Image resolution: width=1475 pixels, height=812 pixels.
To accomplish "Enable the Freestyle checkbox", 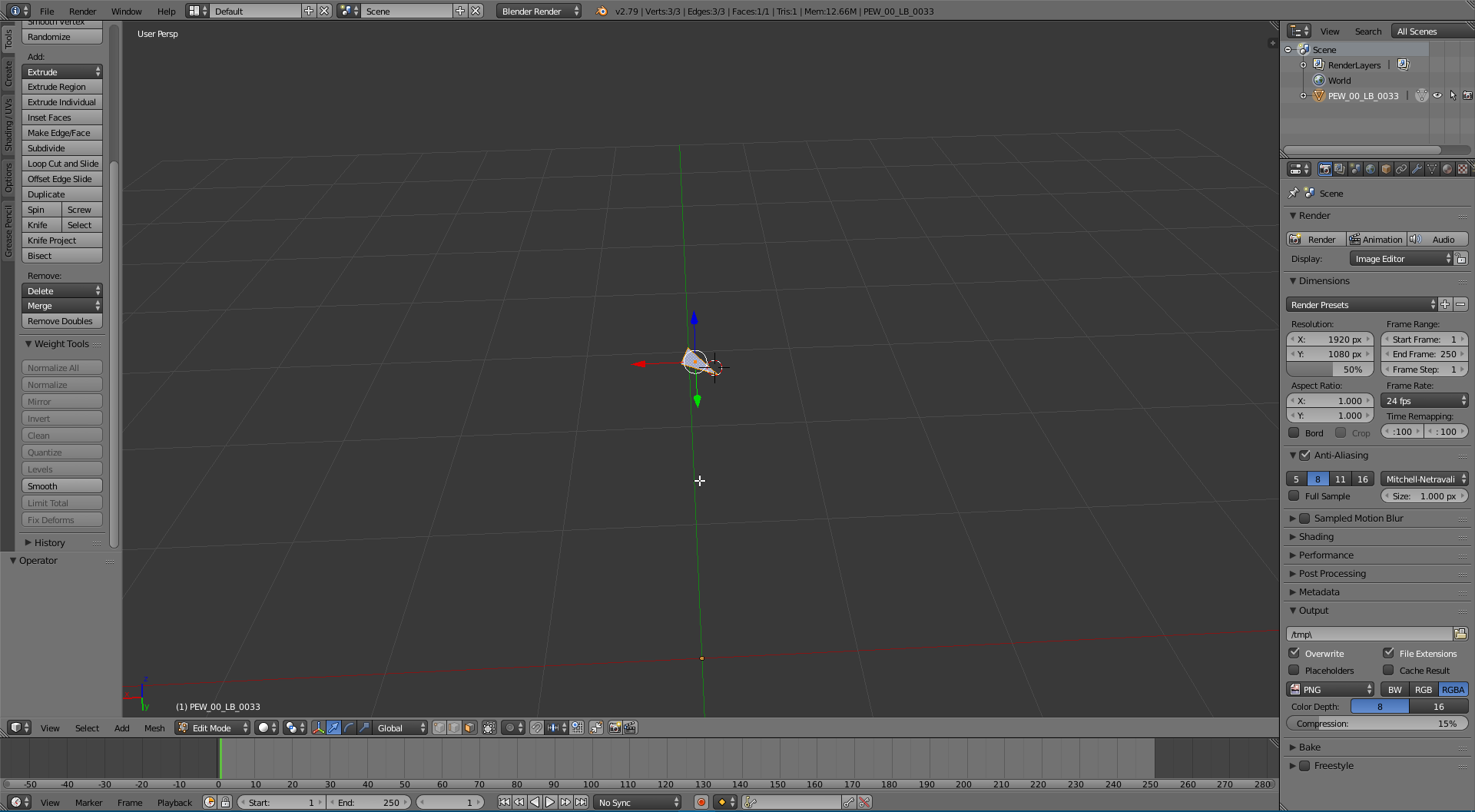I will (x=1304, y=765).
